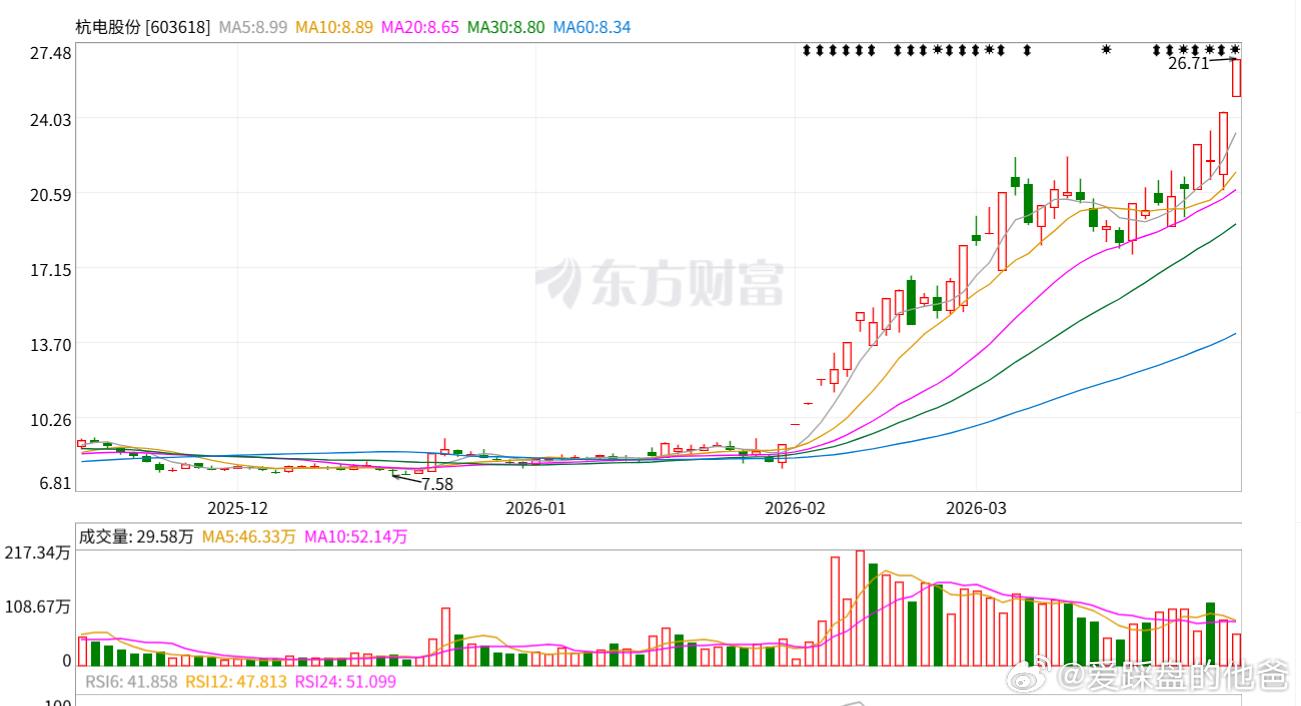Click the 成交量: 29.58万 volume label

[136, 537]
